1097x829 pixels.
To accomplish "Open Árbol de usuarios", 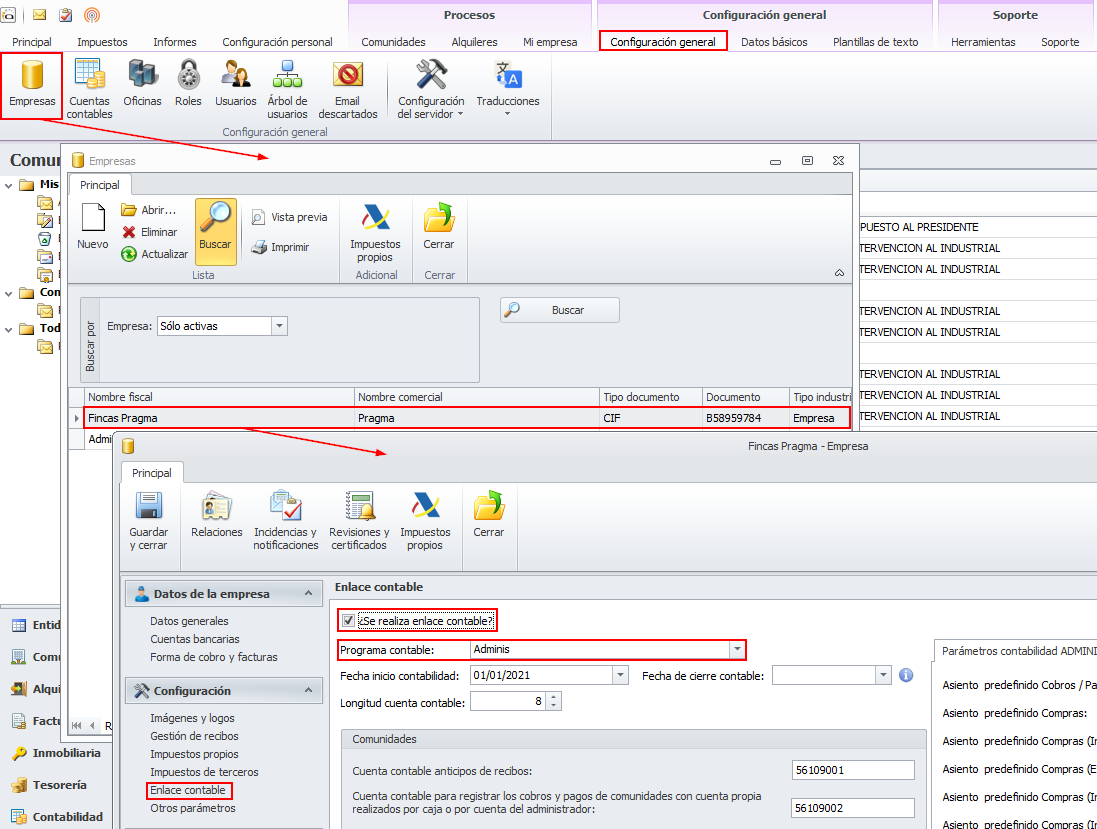I will tap(287, 89).
